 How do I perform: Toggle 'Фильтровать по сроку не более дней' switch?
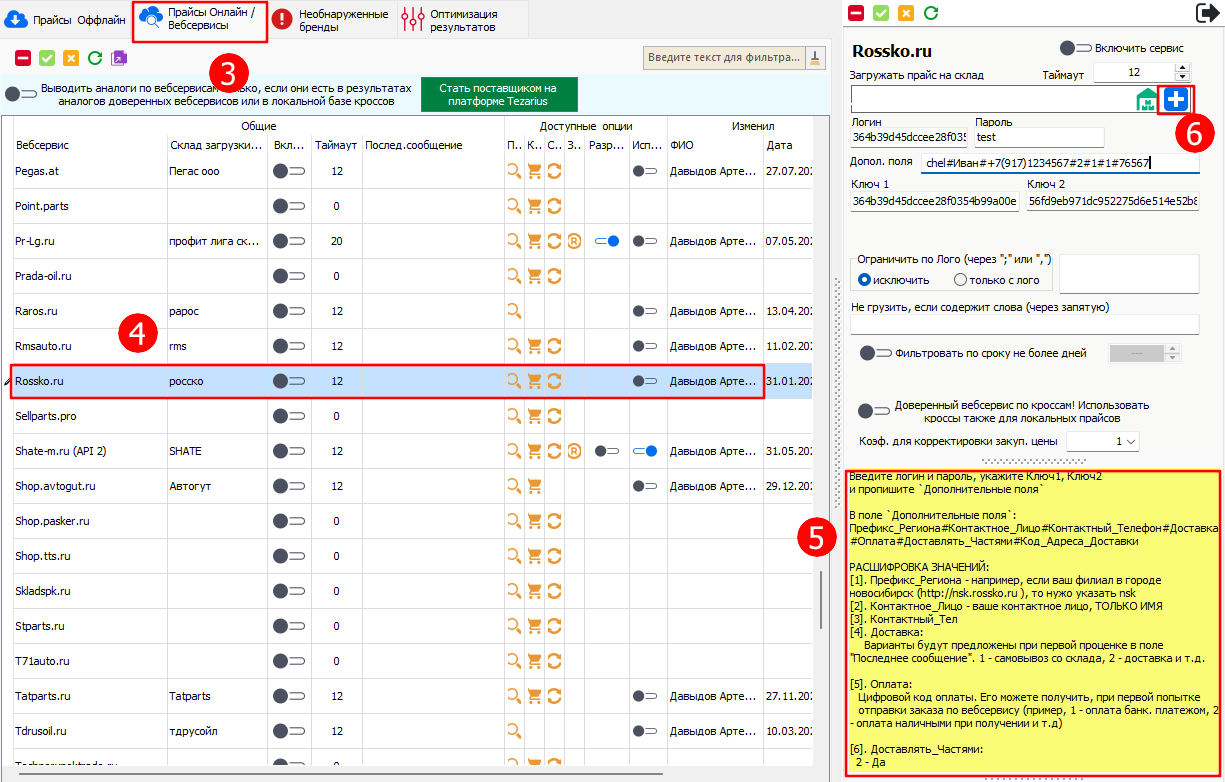pyautogui.click(x=876, y=353)
